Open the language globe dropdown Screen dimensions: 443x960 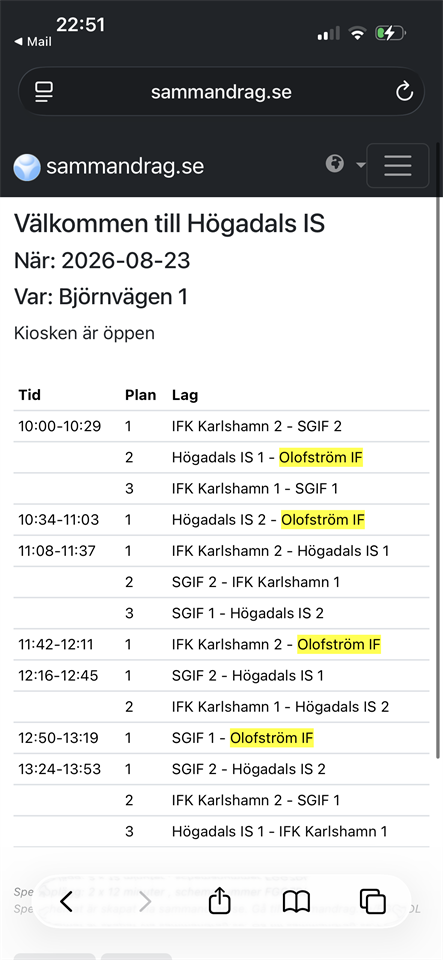point(345,164)
